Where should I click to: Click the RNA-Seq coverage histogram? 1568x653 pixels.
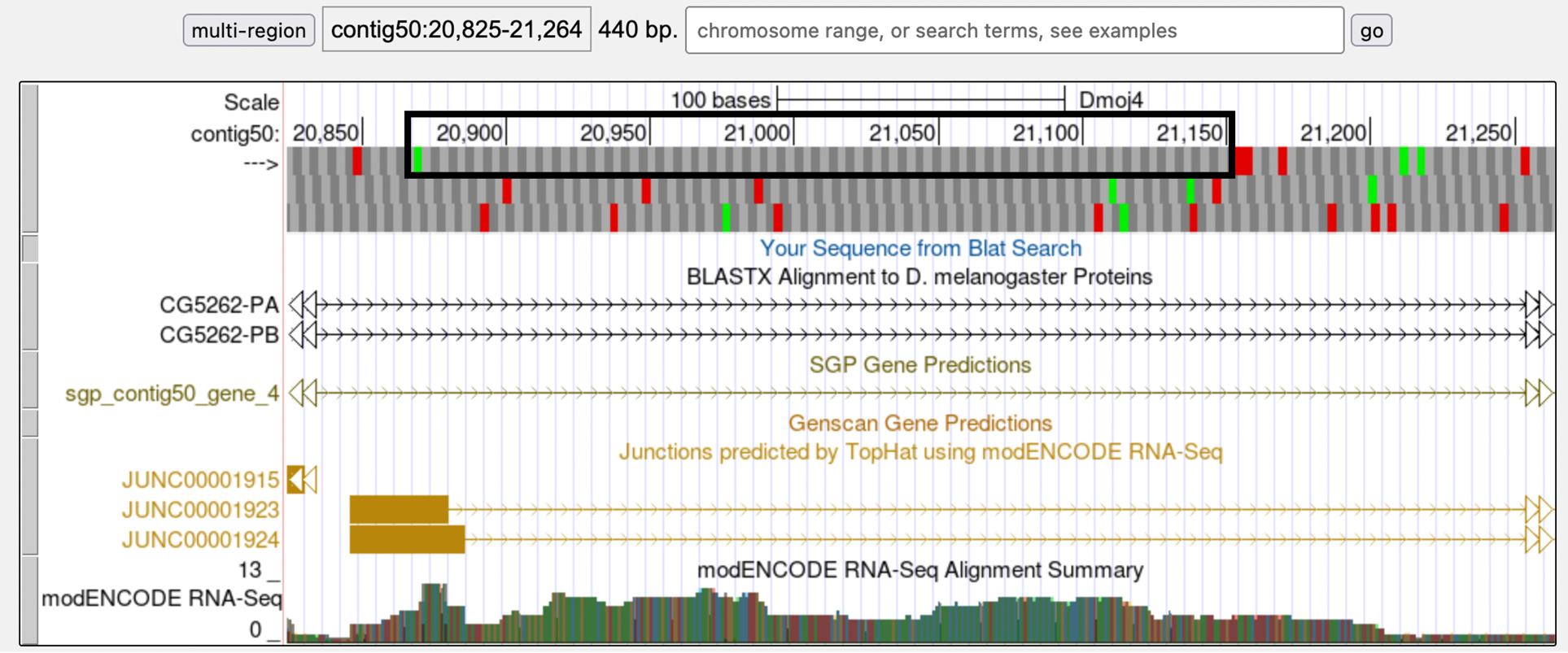coord(920,613)
